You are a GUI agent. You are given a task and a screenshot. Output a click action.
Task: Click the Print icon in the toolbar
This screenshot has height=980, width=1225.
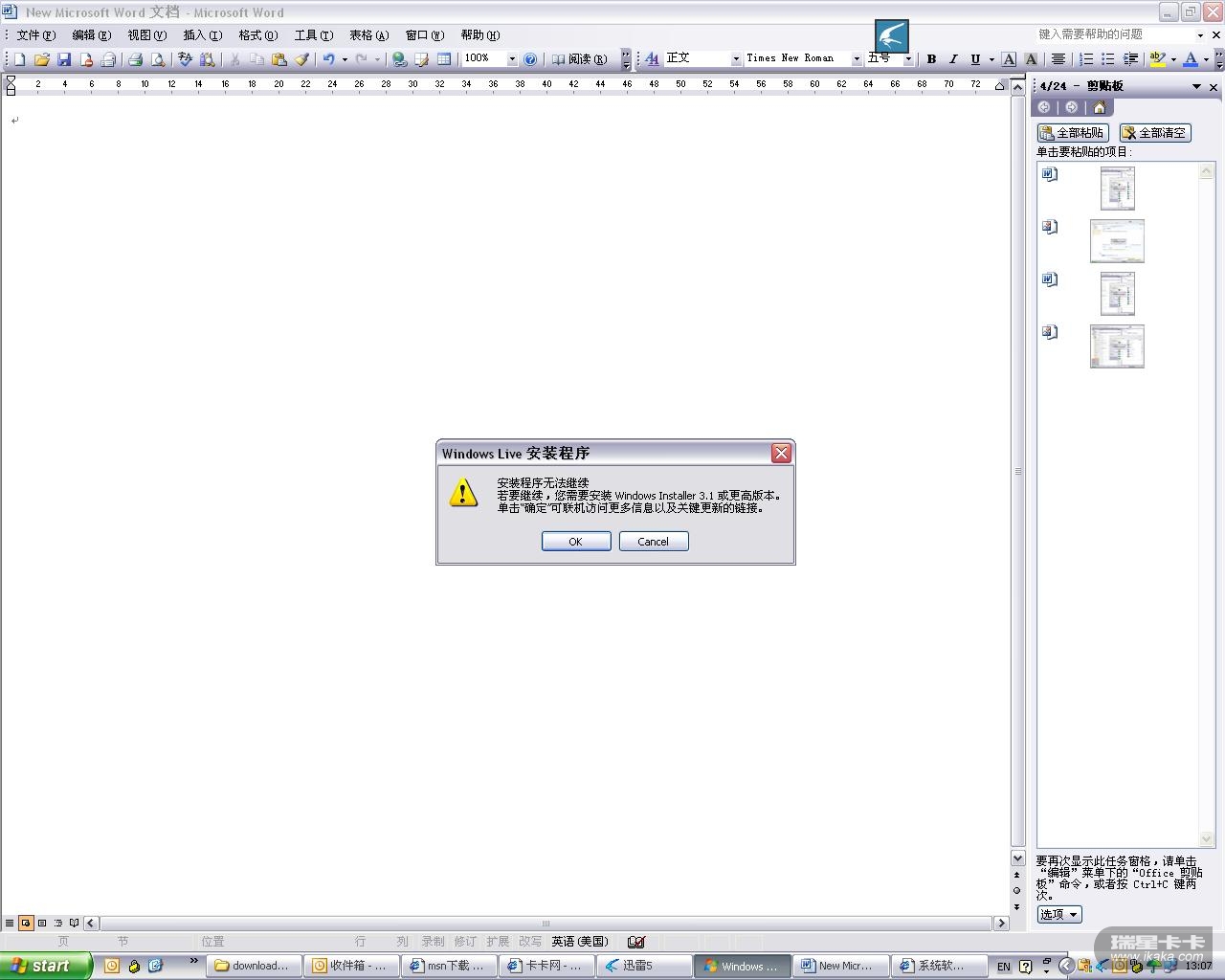coord(135,59)
